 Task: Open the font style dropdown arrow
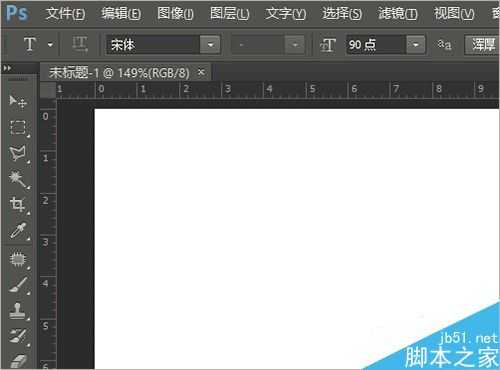tap(295, 45)
